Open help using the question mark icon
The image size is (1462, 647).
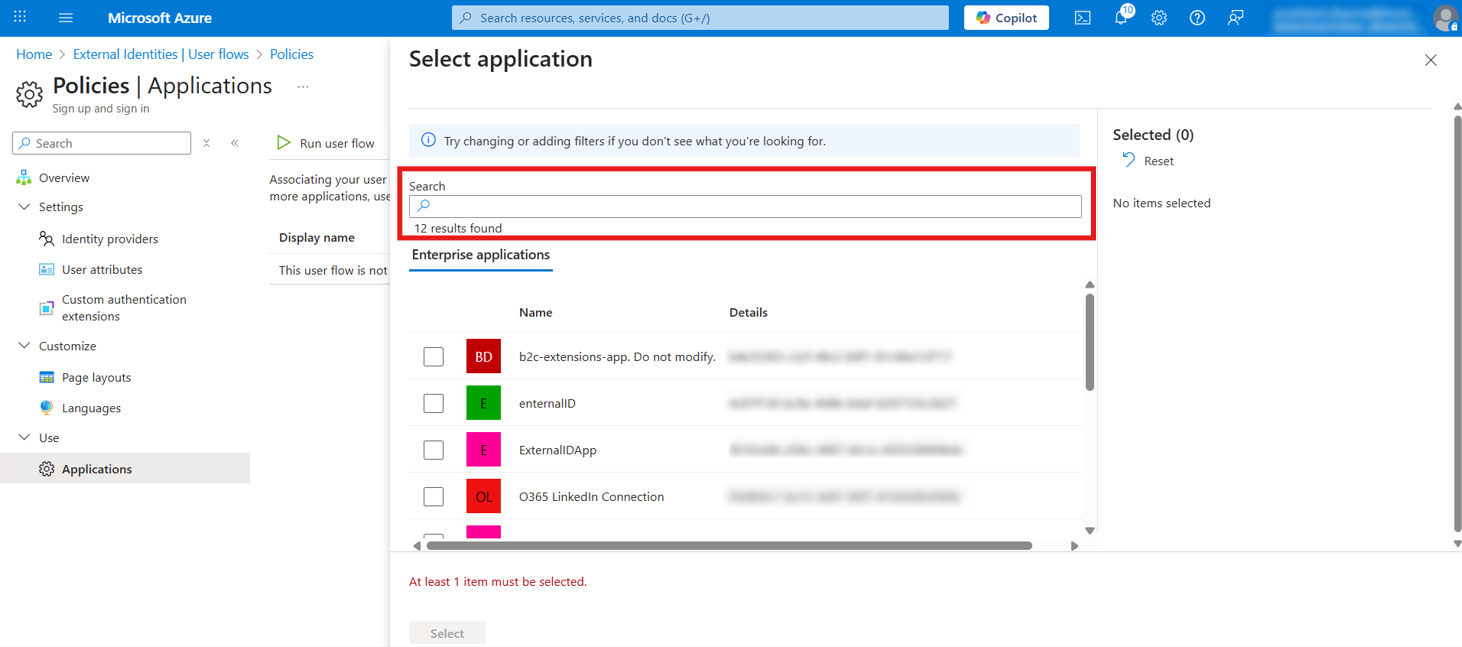click(1197, 17)
